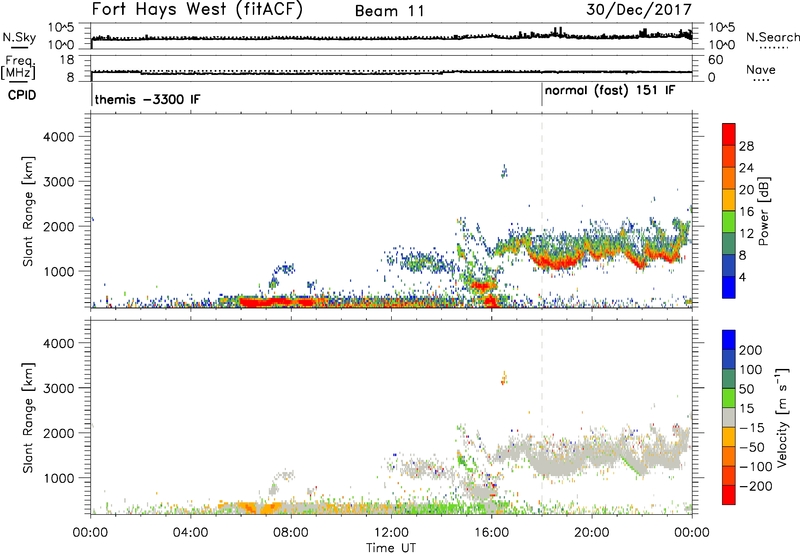Click the '4000' range tick in power panel
This screenshot has width=800, height=554.
(x=59, y=137)
